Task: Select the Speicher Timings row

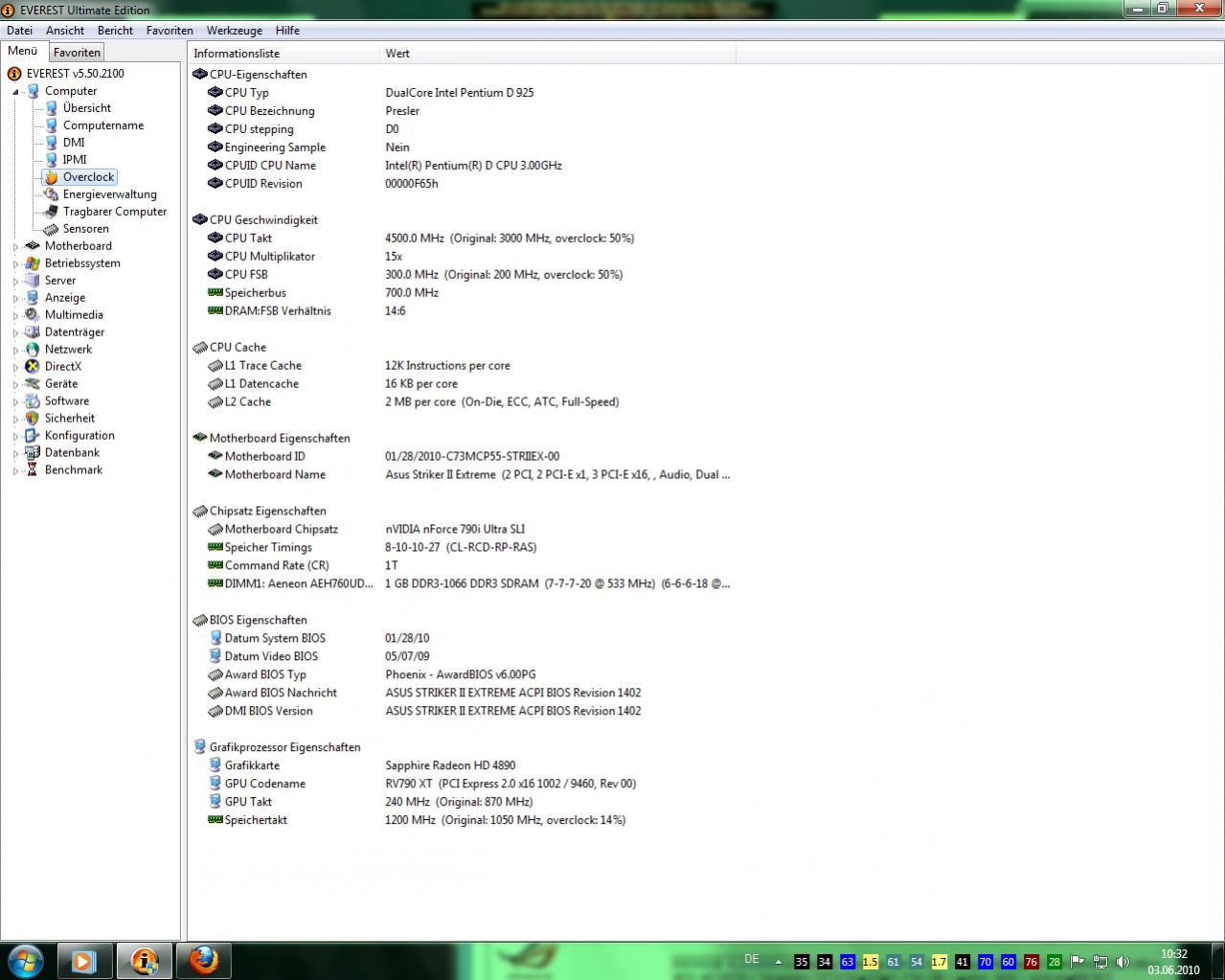Action: coord(464,548)
